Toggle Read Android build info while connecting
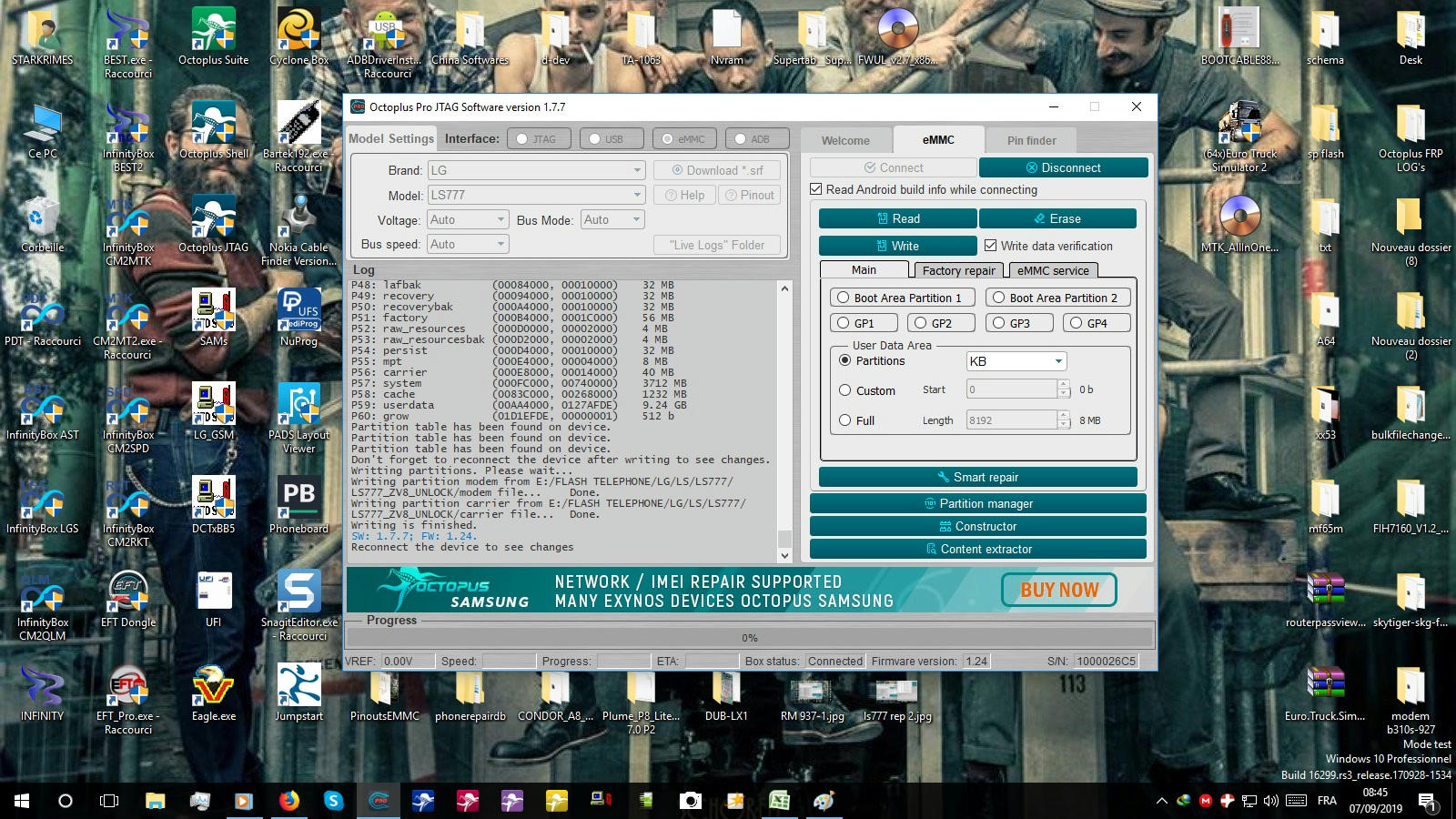The width and height of the screenshot is (1456, 819). (816, 189)
